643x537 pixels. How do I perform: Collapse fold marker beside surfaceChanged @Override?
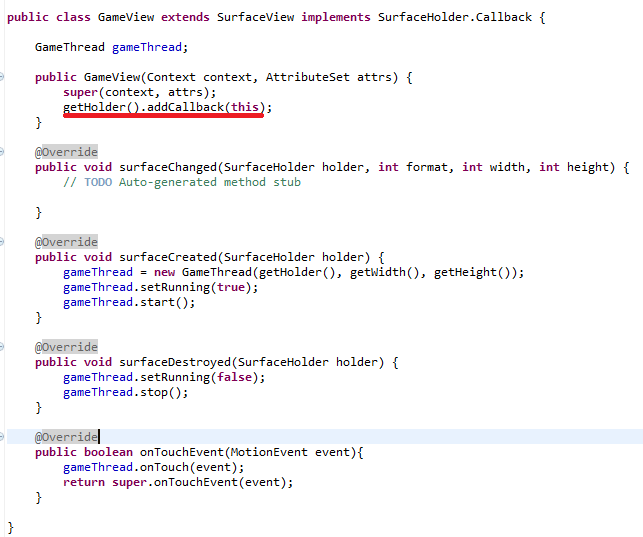tap(2, 152)
